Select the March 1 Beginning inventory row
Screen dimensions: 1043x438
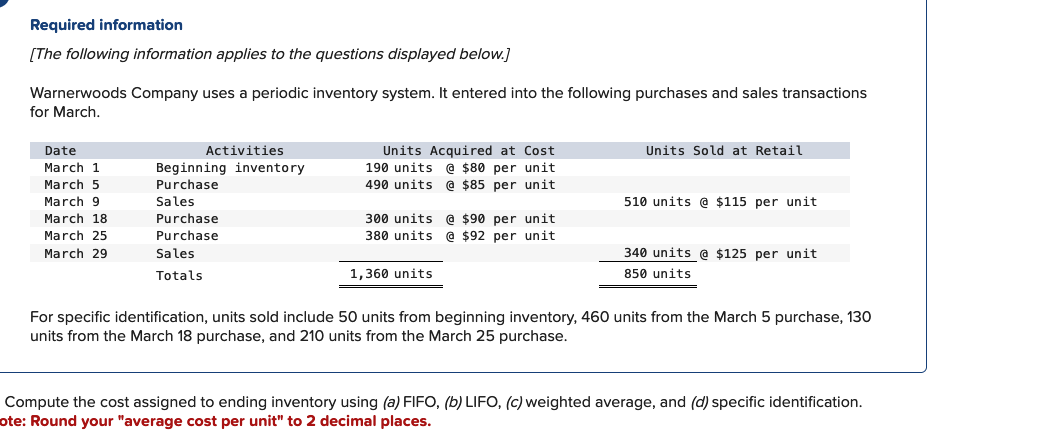(440, 168)
